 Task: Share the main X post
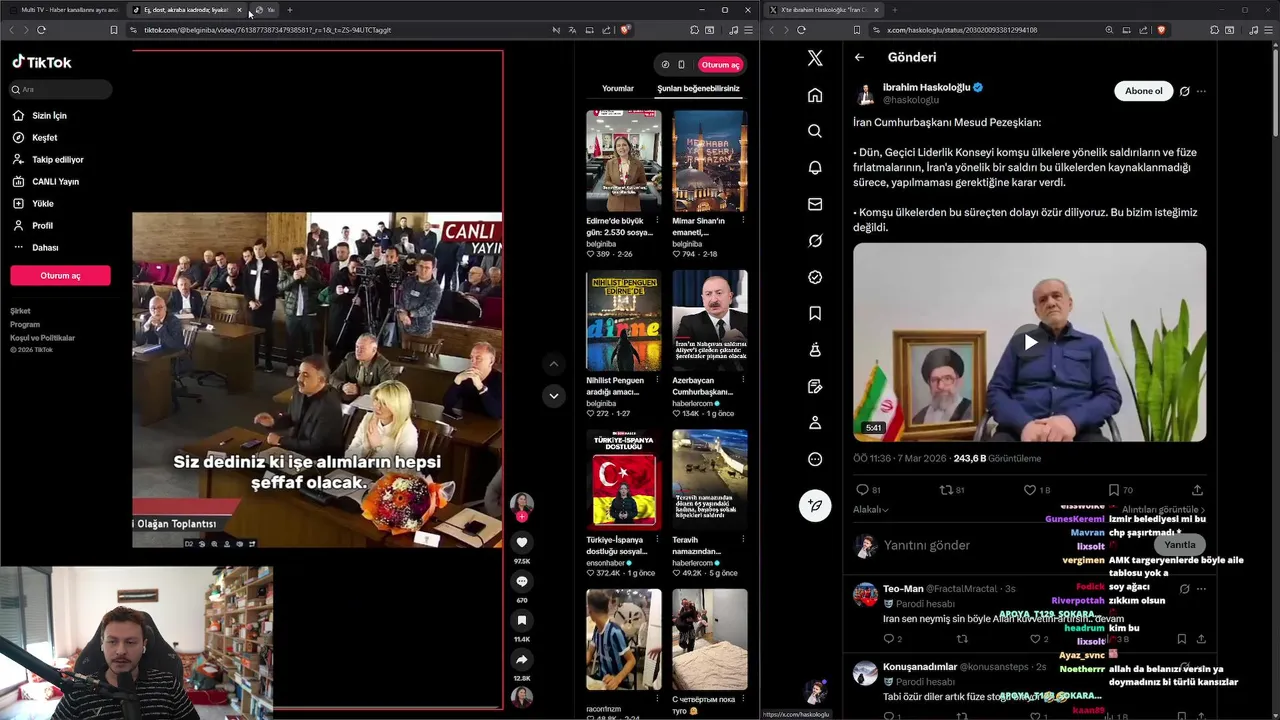coord(1197,490)
